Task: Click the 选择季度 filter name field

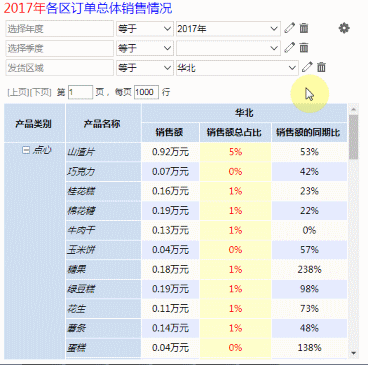Action: pyautogui.click(x=60, y=48)
